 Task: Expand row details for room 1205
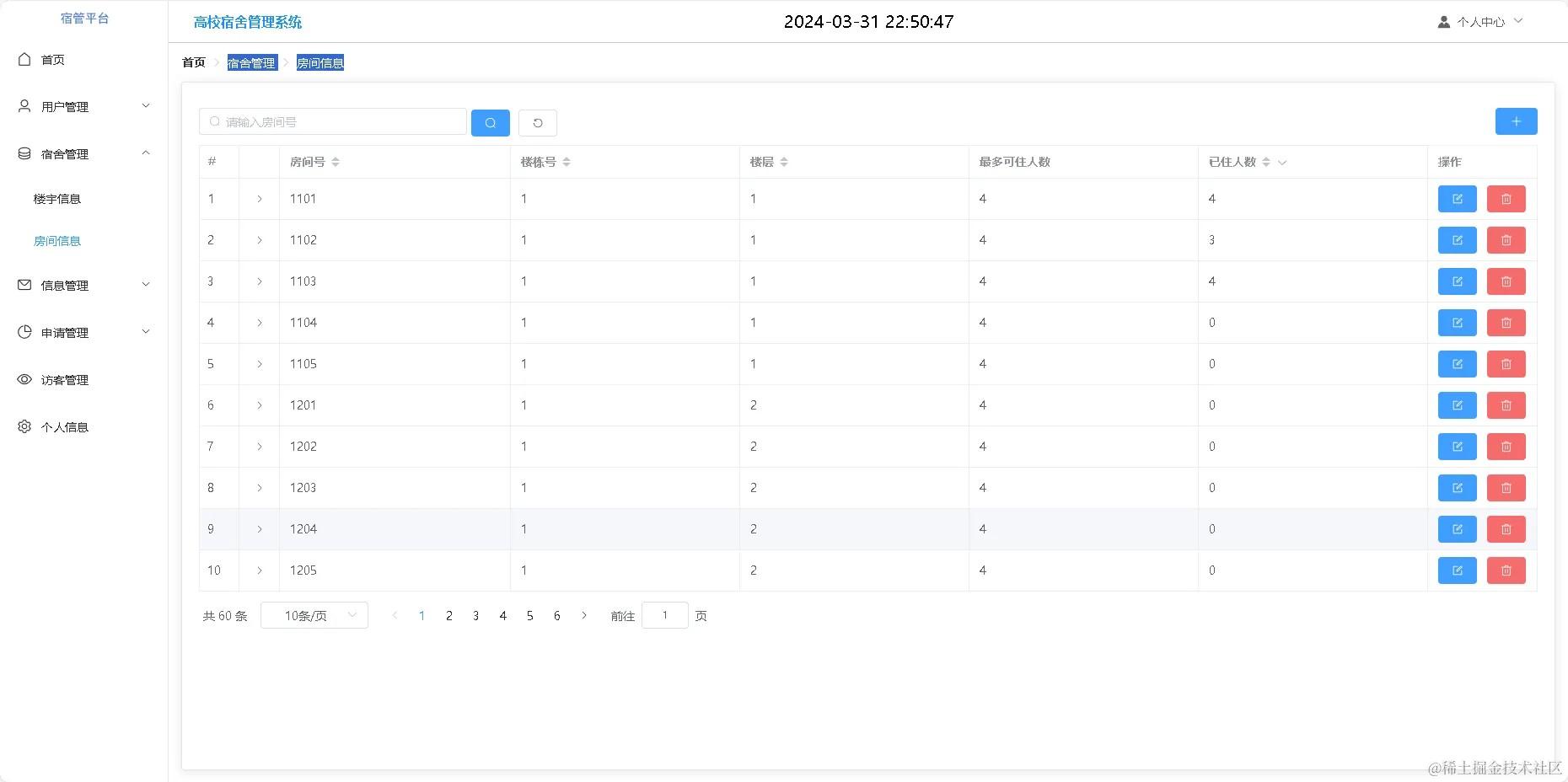tap(259, 570)
